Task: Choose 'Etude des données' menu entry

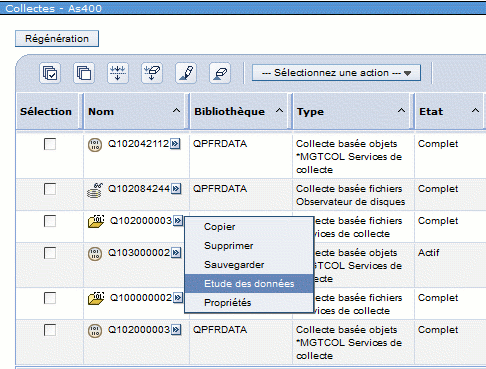Action: click(x=249, y=284)
